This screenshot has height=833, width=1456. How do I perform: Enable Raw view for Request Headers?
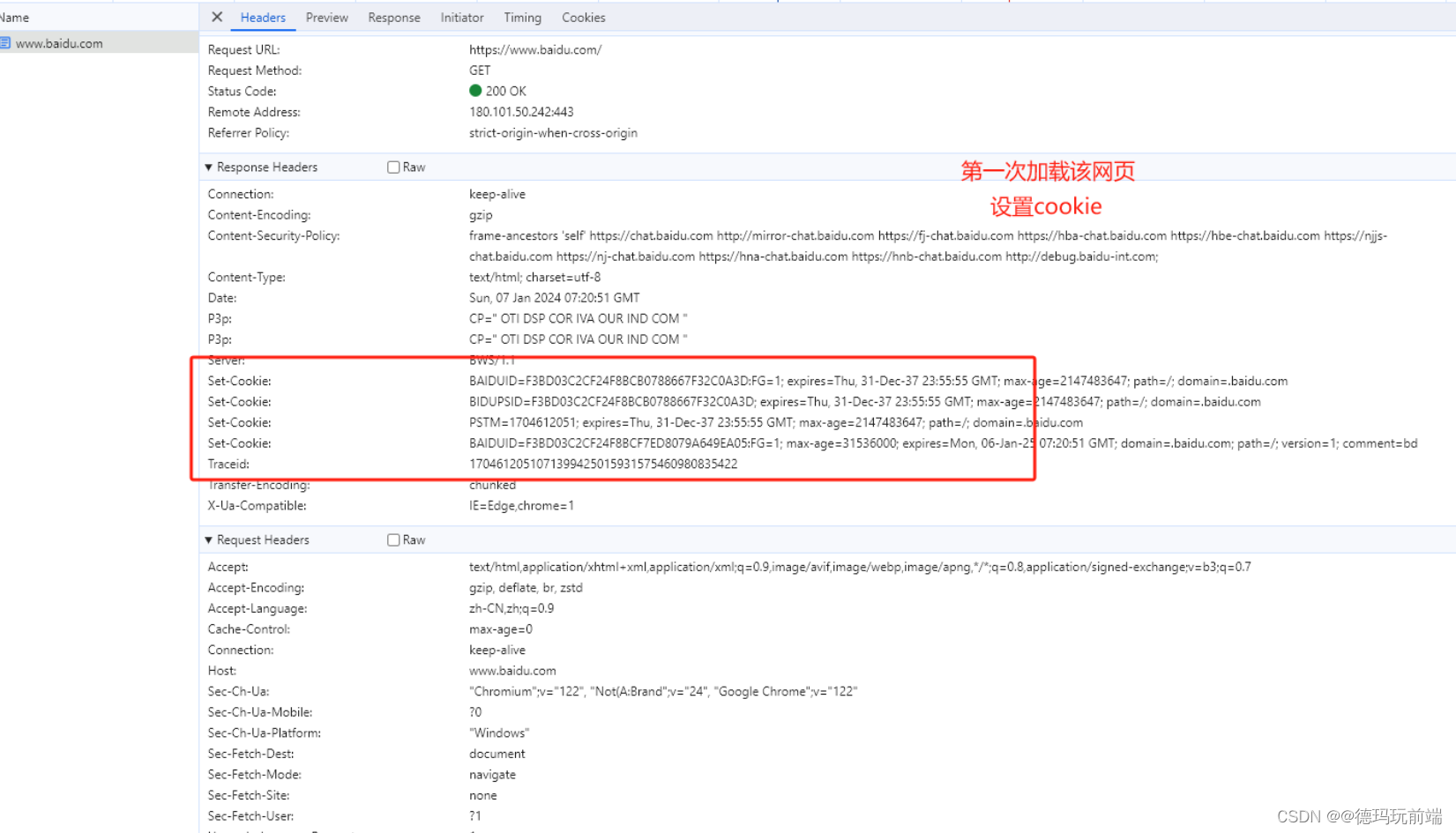[x=393, y=540]
